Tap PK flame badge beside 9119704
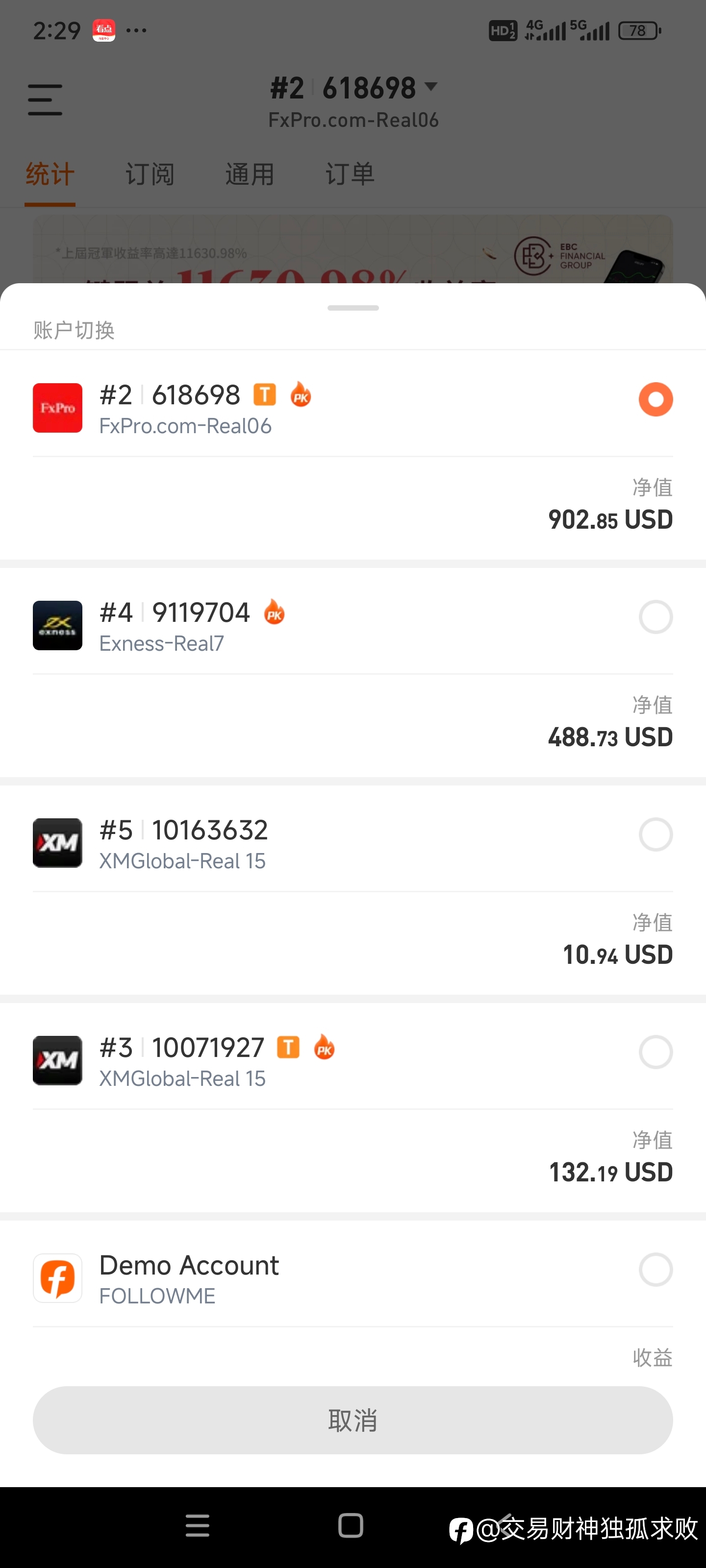The image size is (706, 1568). tap(274, 612)
